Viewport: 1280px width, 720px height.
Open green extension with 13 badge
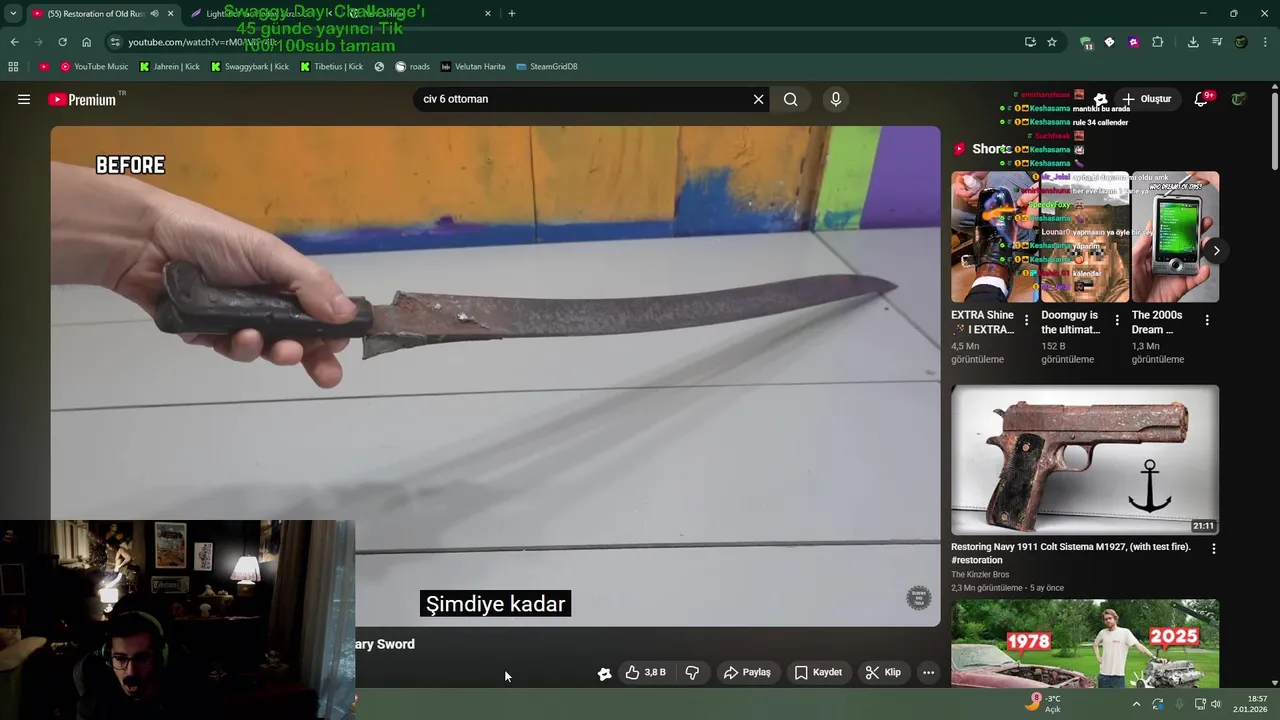click(x=1086, y=42)
